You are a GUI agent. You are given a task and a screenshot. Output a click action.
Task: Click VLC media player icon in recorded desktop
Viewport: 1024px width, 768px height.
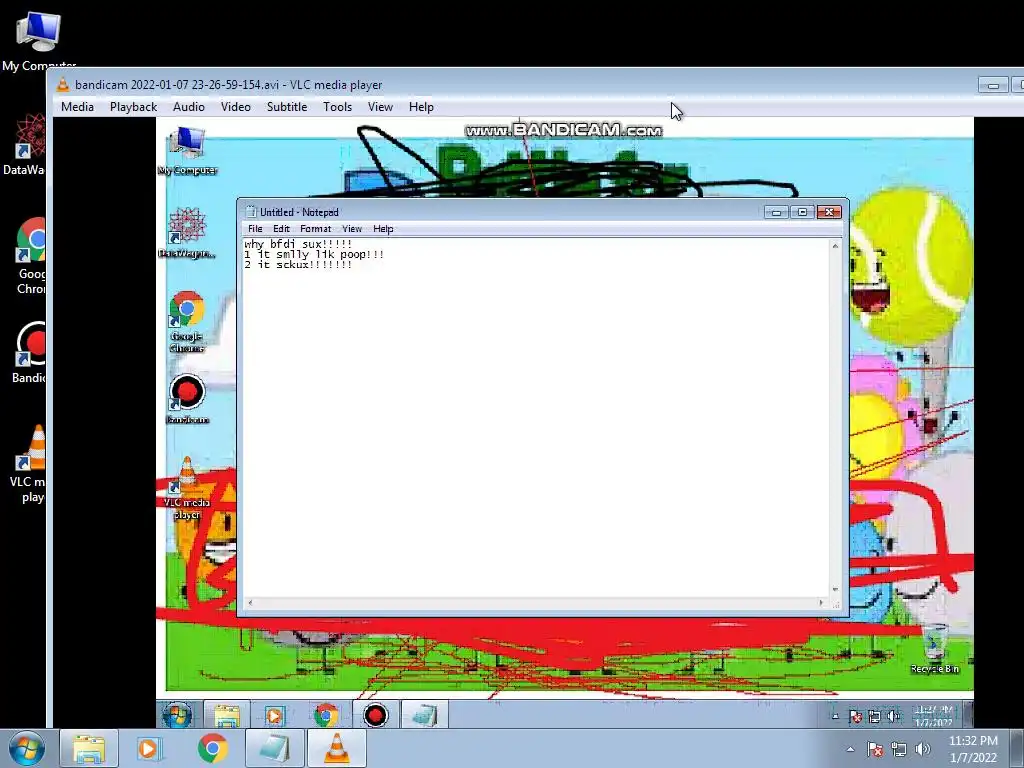[187, 488]
